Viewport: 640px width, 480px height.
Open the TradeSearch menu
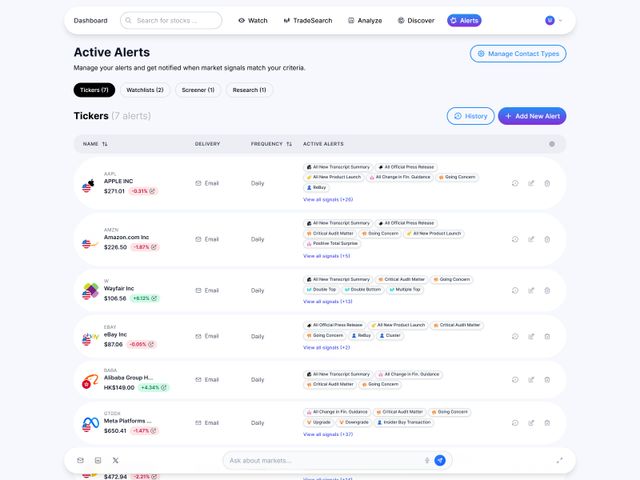[x=308, y=20]
